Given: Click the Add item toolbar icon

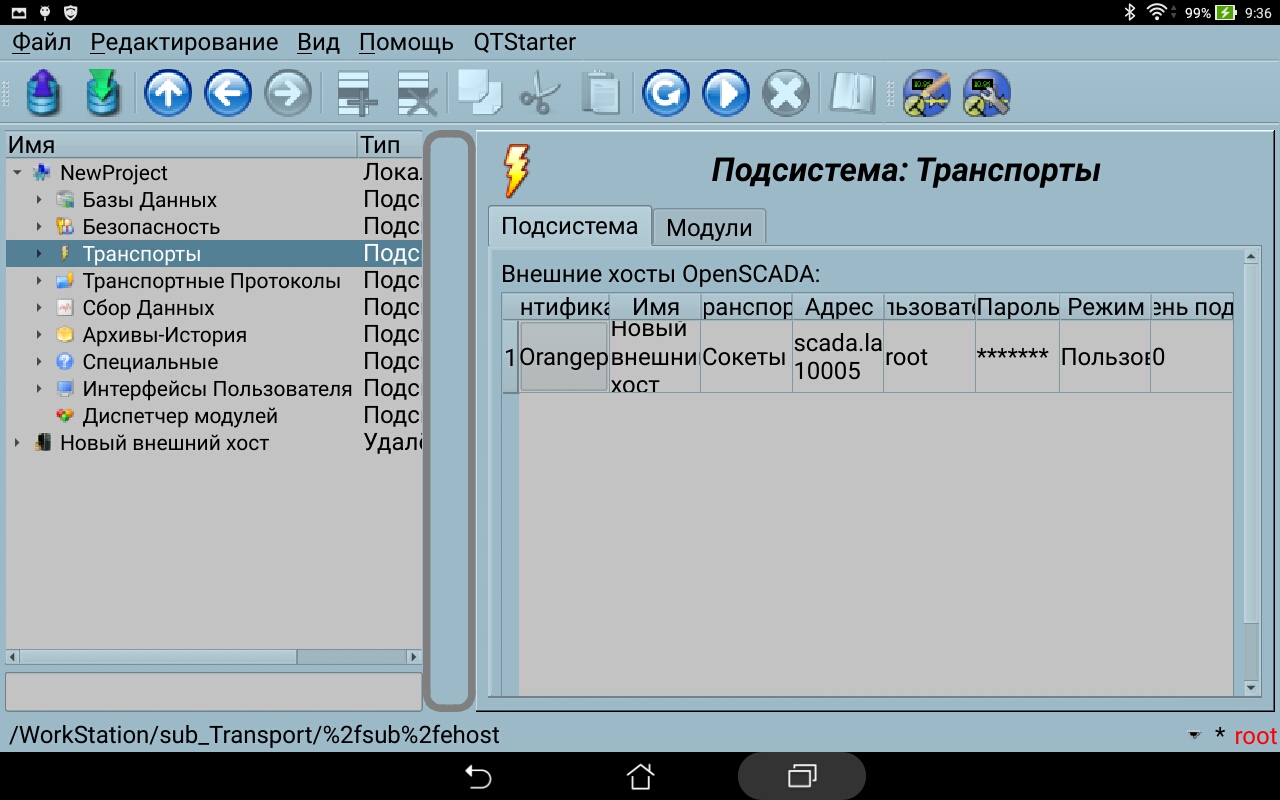Looking at the screenshot, I should point(357,94).
